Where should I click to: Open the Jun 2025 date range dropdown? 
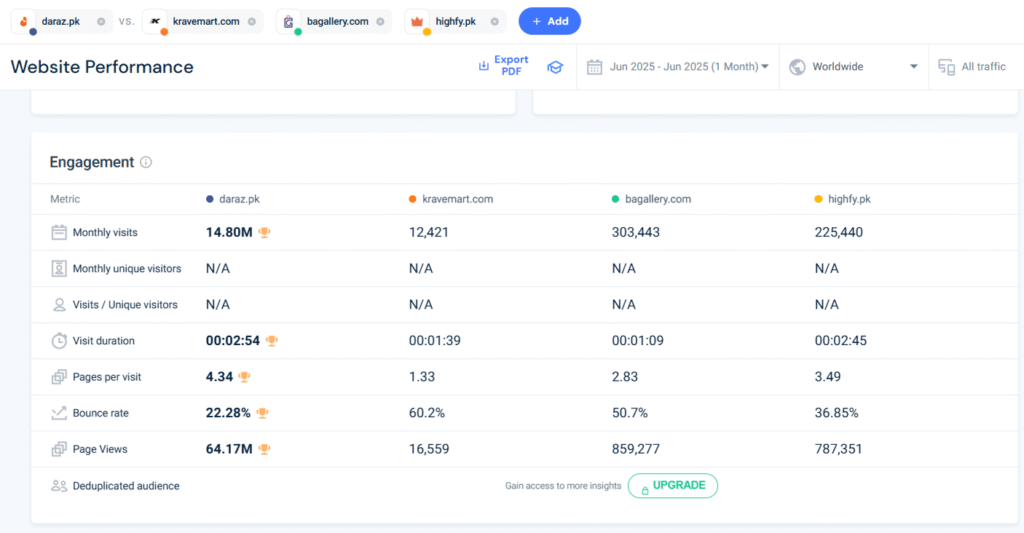click(x=677, y=67)
